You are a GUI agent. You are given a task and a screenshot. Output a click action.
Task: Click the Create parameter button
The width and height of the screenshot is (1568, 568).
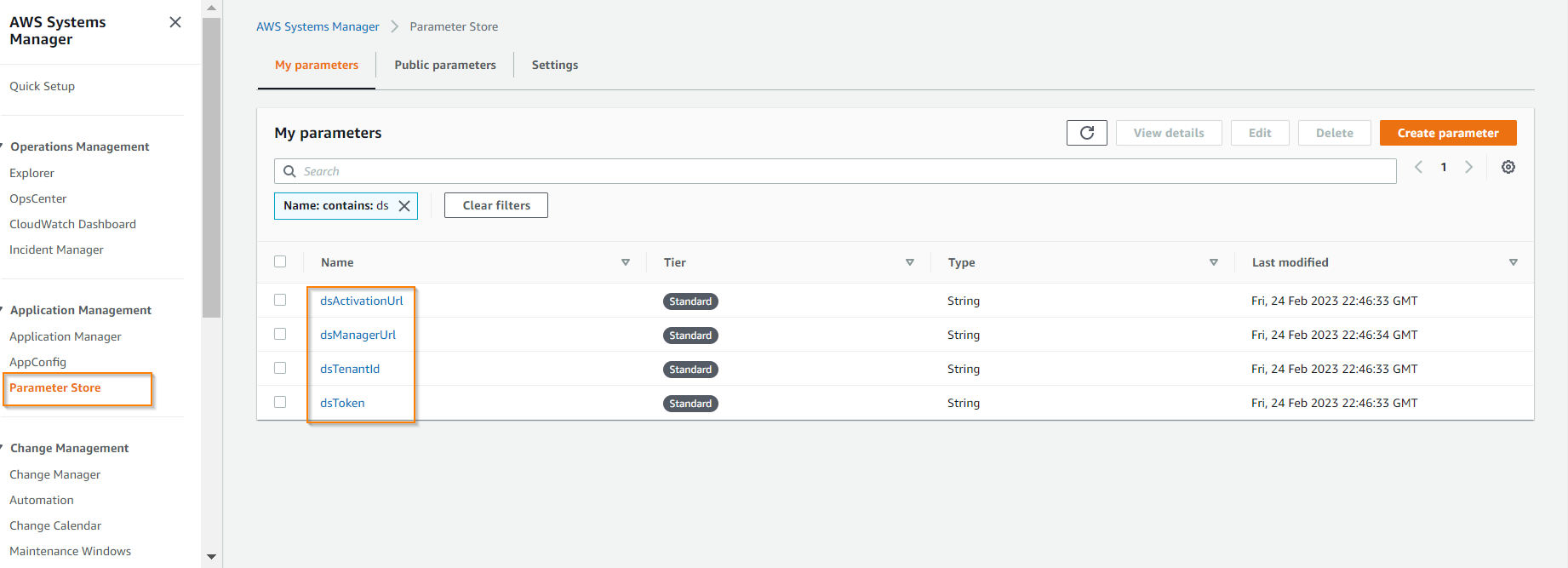[x=1448, y=133]
